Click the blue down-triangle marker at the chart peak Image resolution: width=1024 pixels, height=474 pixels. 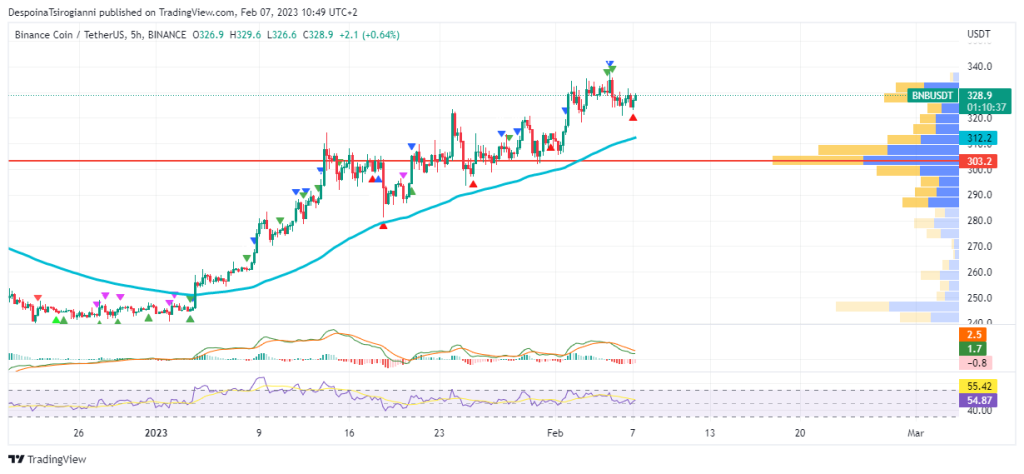coord(609,65)
